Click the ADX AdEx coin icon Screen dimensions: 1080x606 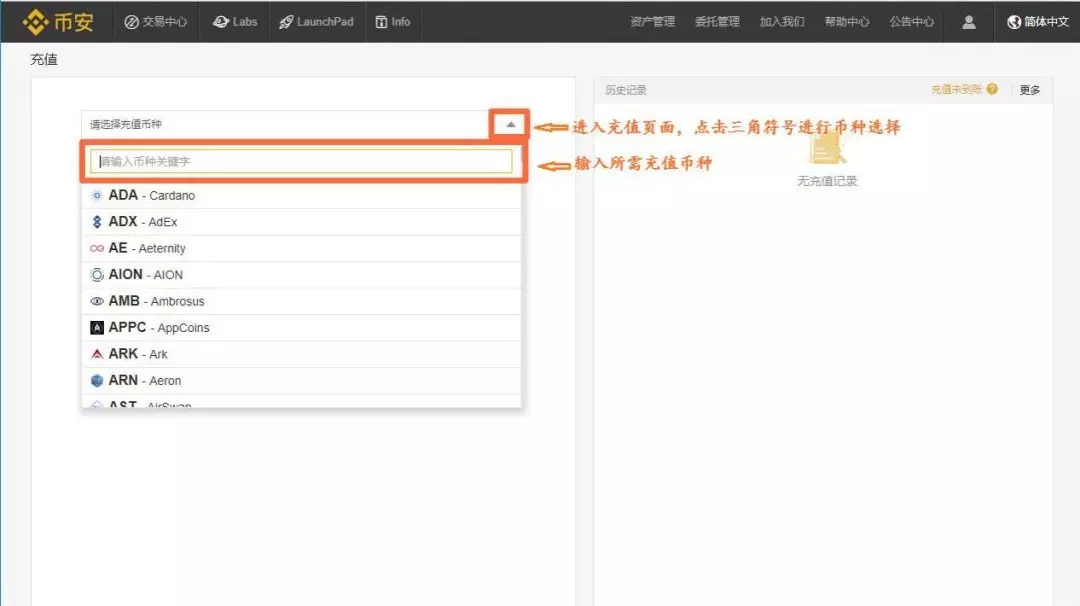tap(97, 222)
